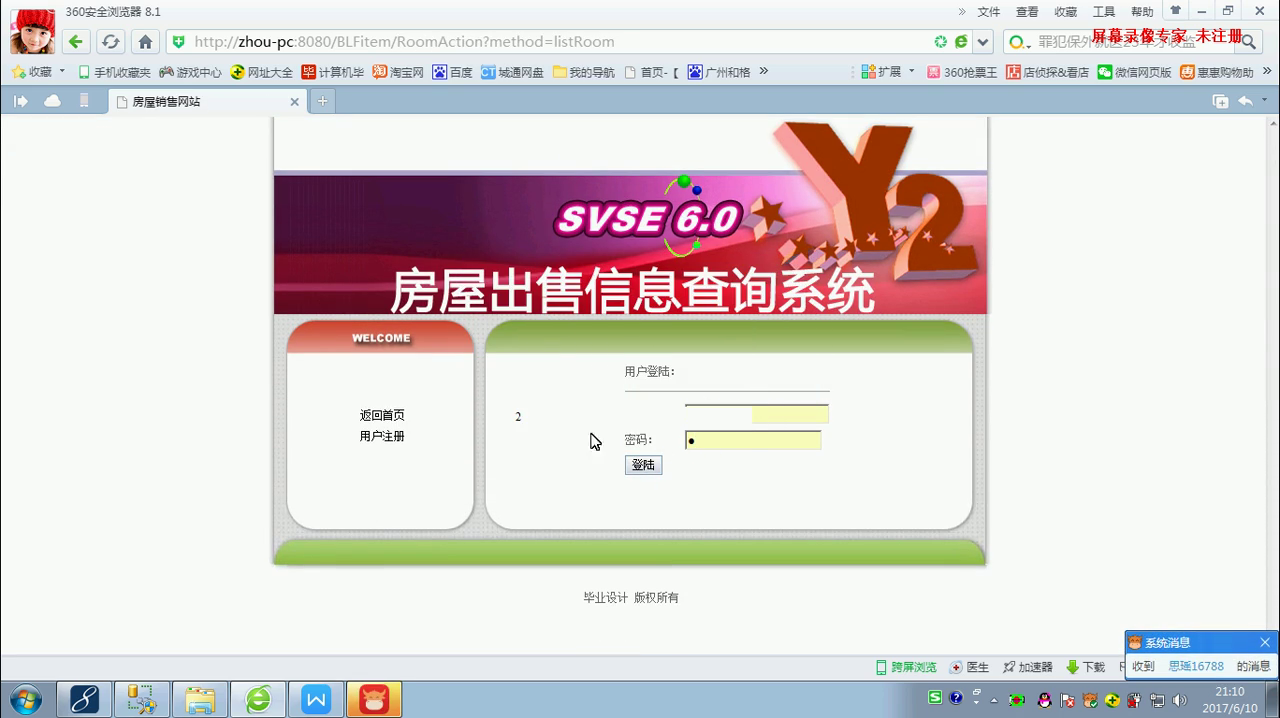
Task: Open the 扩展 extensions menu
Action: 888,72
